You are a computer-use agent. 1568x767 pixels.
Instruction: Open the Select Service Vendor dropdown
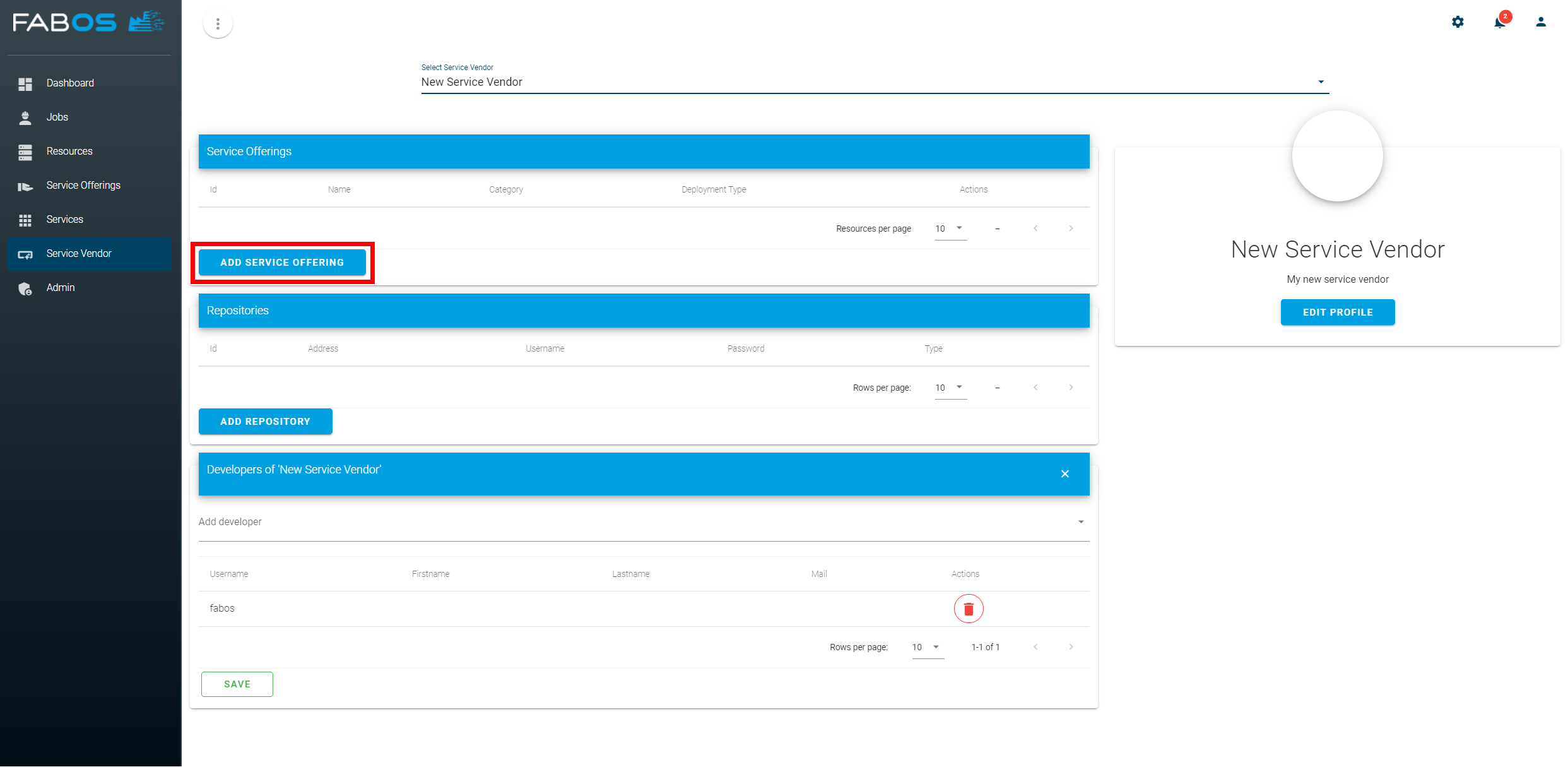coord(1322,82)
